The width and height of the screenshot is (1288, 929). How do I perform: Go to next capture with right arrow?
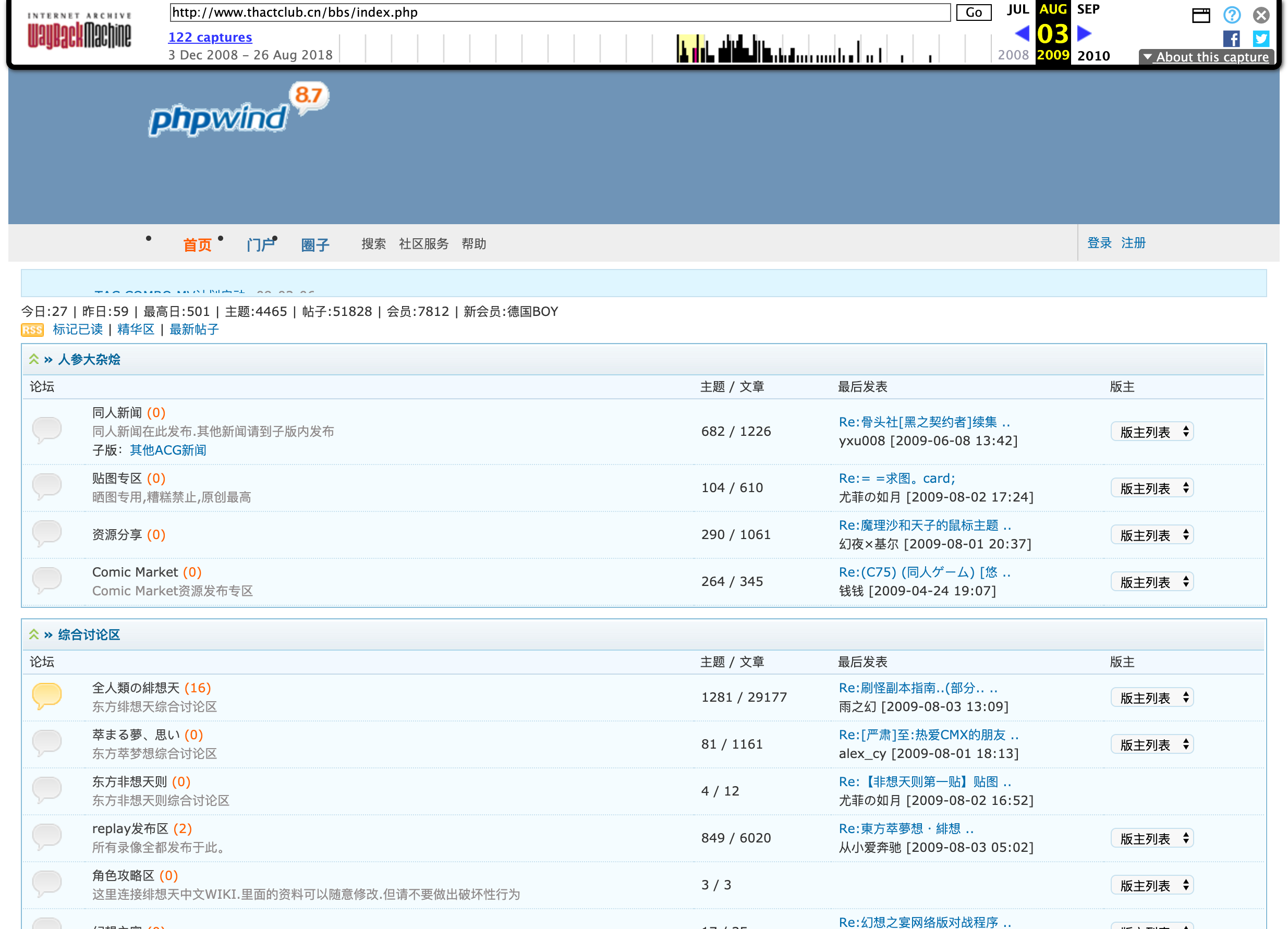point(1084,33)
